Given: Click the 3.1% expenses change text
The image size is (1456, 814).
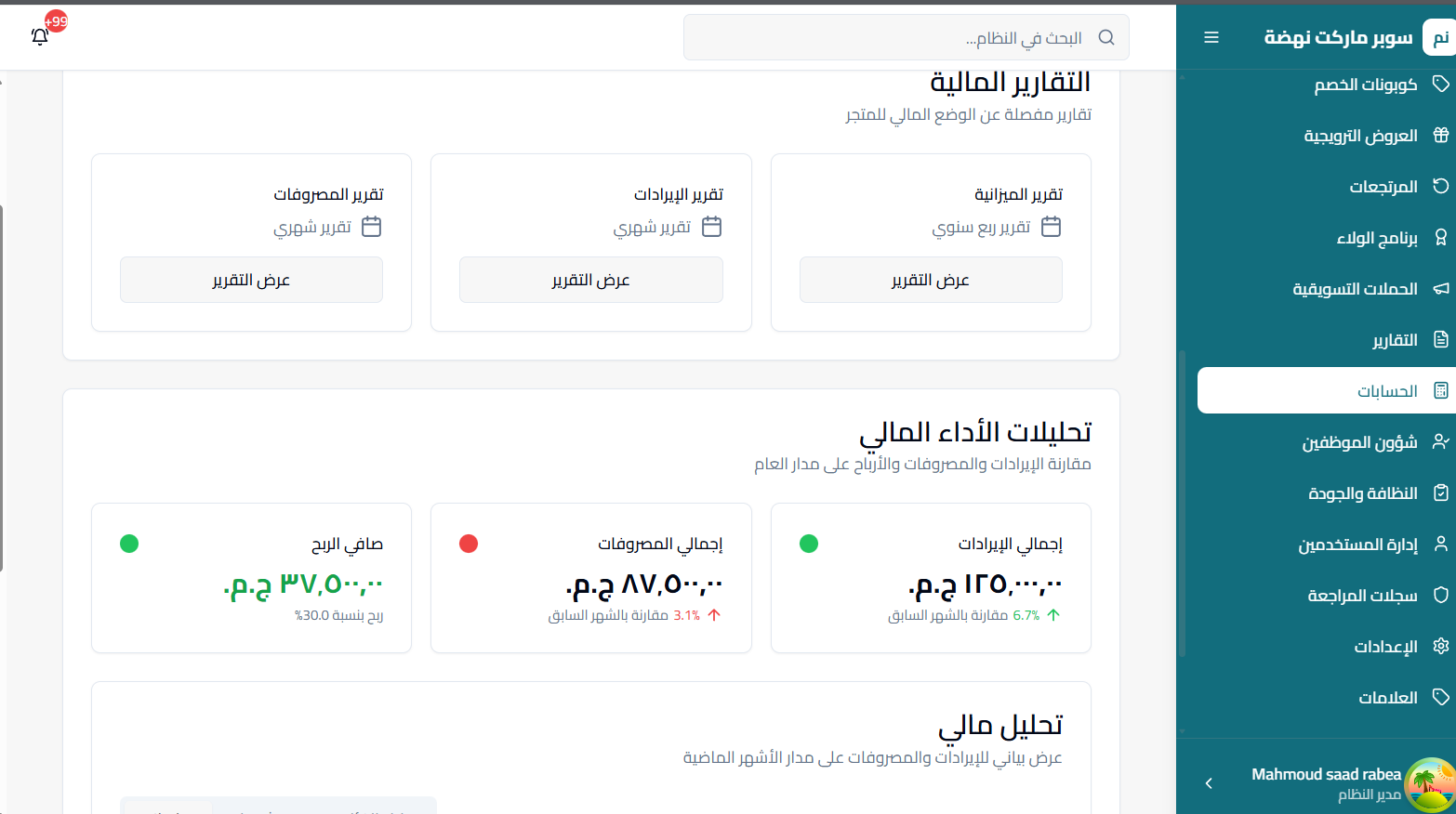Looking at the screenshot, I should click(x=687, y=615).
